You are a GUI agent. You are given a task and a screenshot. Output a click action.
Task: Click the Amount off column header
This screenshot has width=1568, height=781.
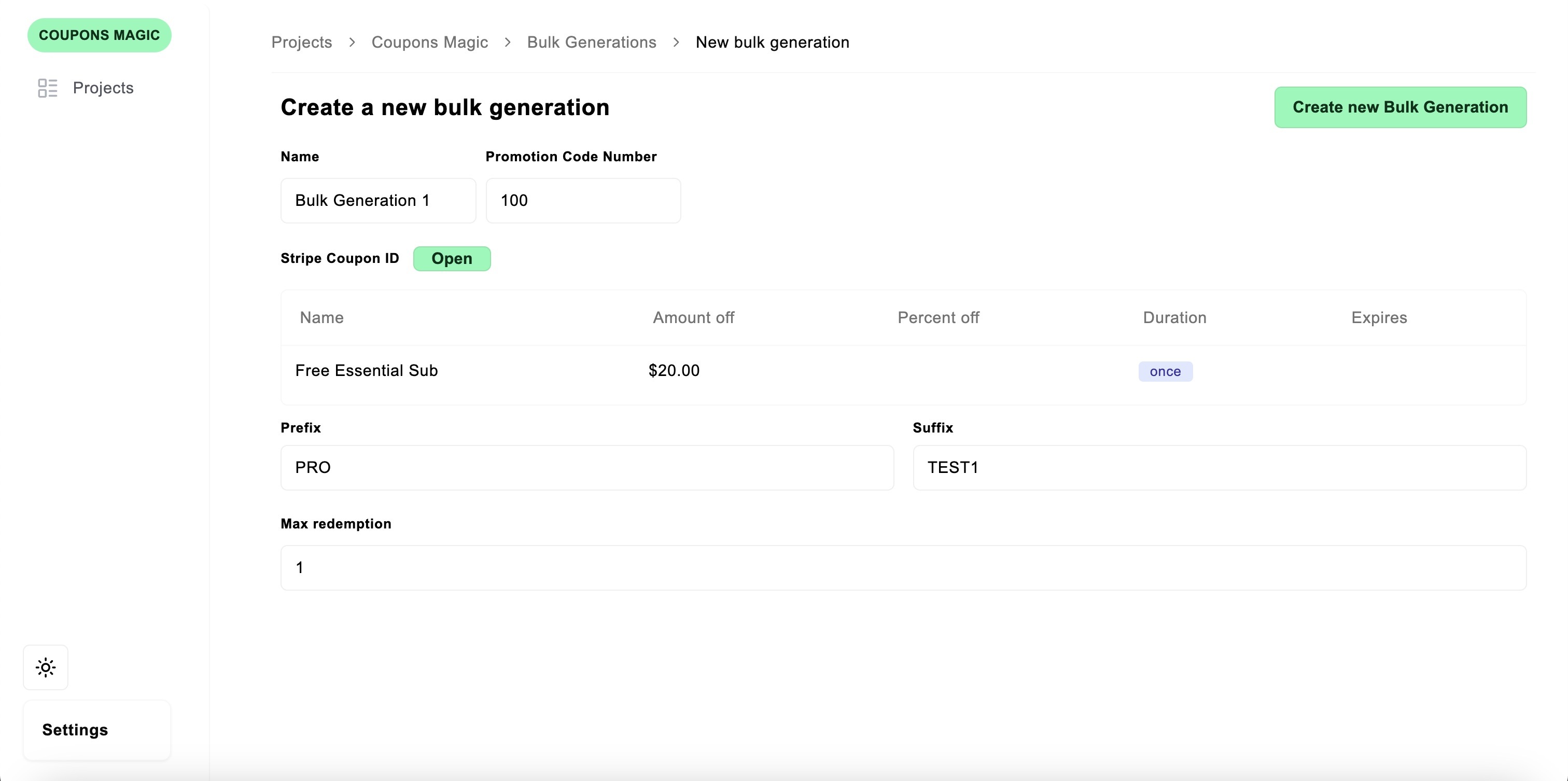pyautogui.click(x=693, y=317)
